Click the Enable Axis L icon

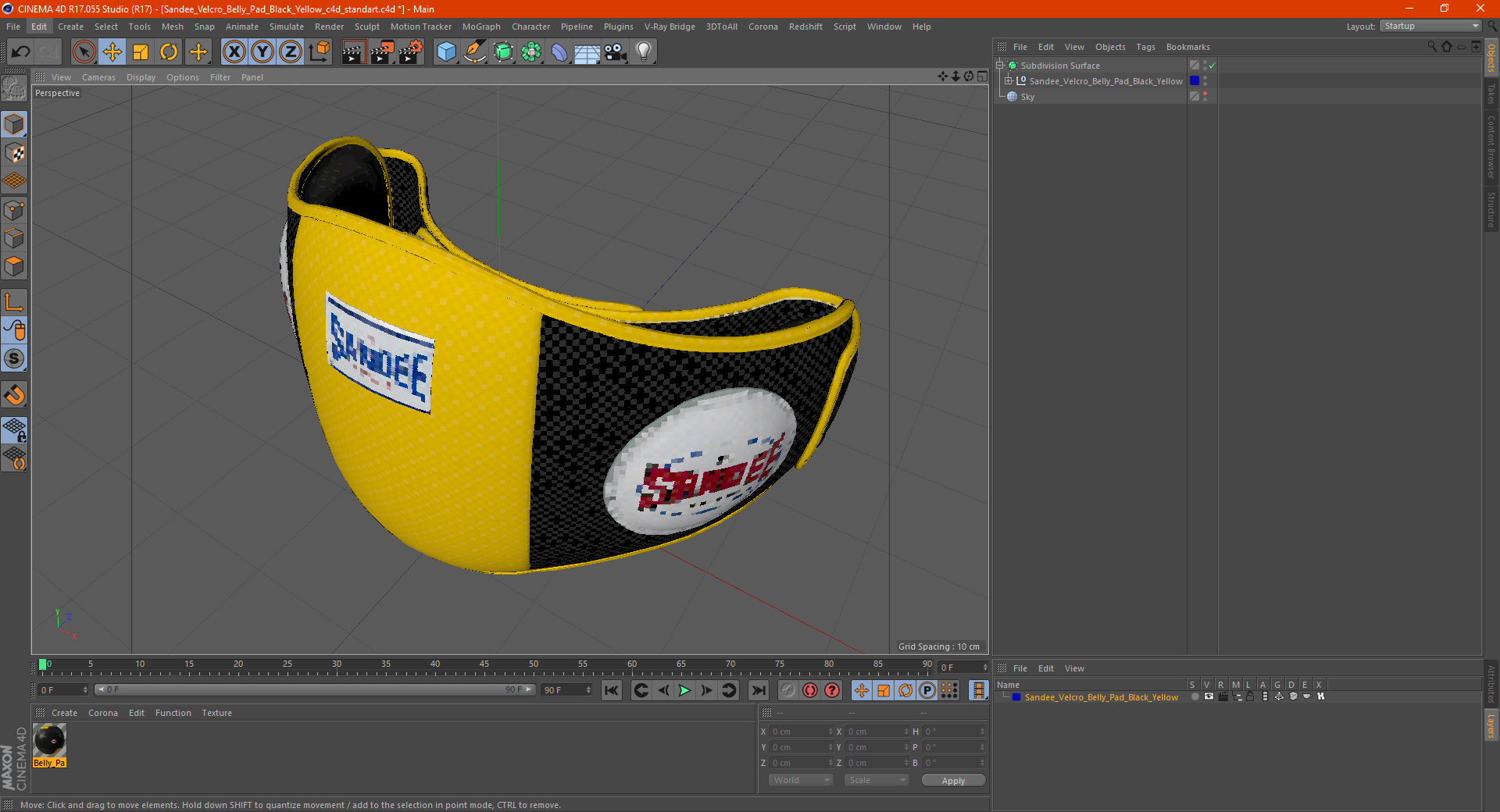[14, 302]
